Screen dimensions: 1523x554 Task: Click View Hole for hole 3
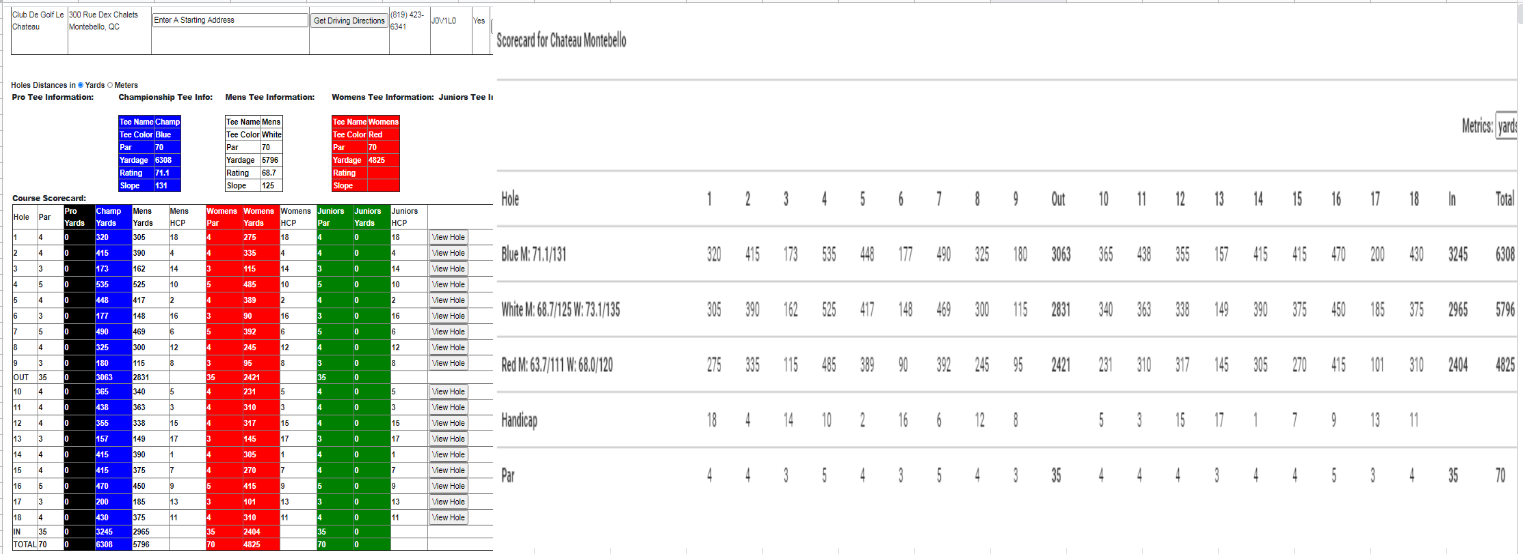click(x=448, y=269)
